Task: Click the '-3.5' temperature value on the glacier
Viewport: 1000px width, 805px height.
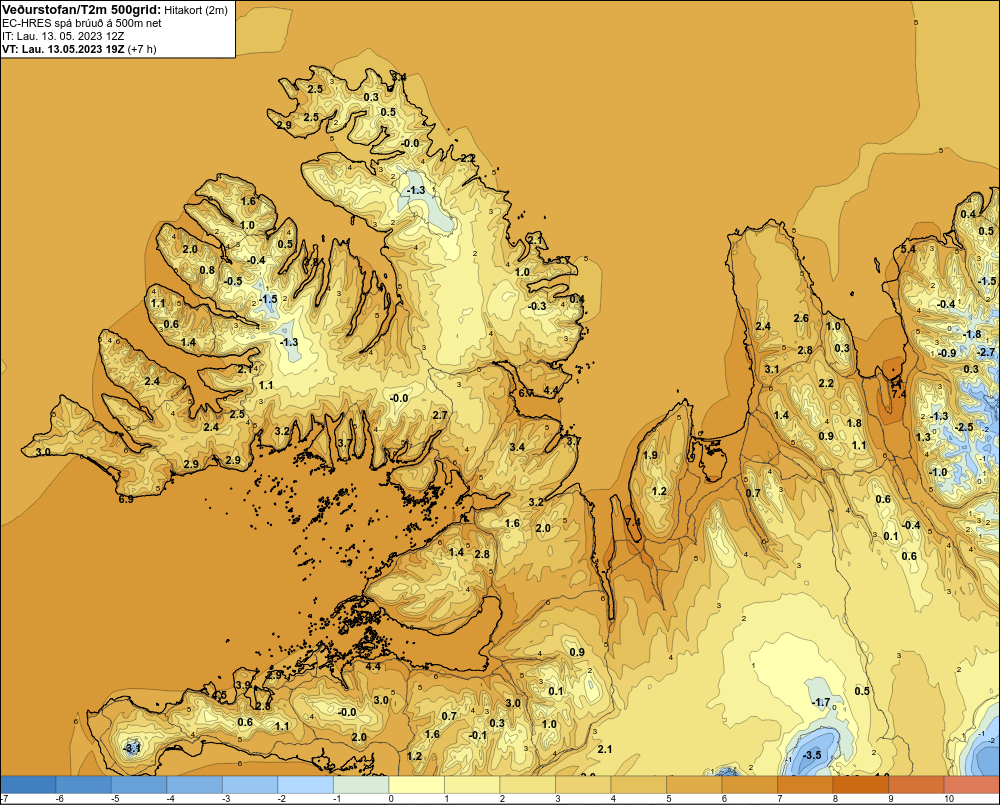Action: pos(811,755)
